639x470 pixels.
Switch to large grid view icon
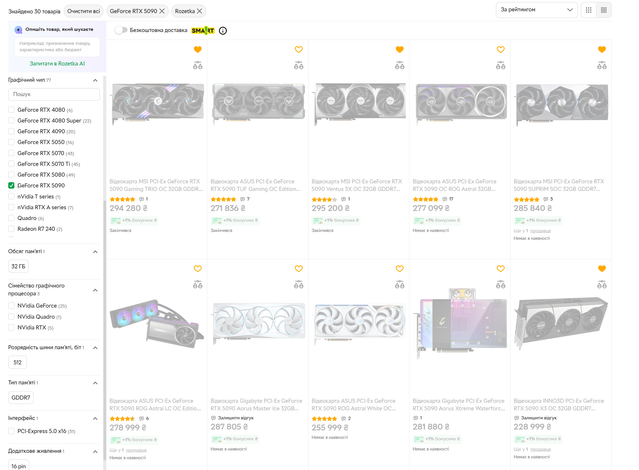[604, 10]
